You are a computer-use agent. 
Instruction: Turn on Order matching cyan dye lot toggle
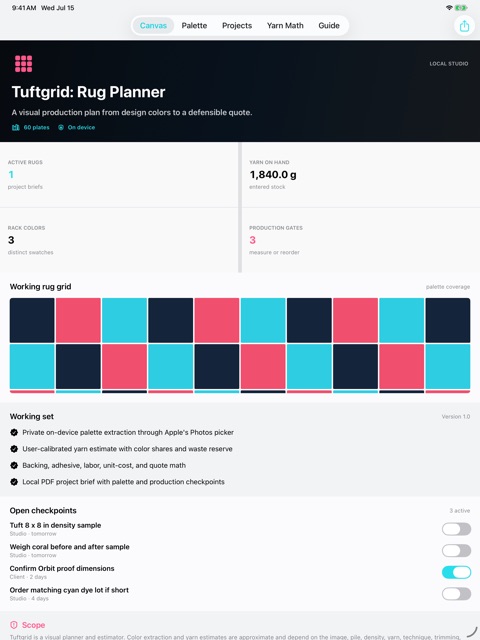point(456,594)
